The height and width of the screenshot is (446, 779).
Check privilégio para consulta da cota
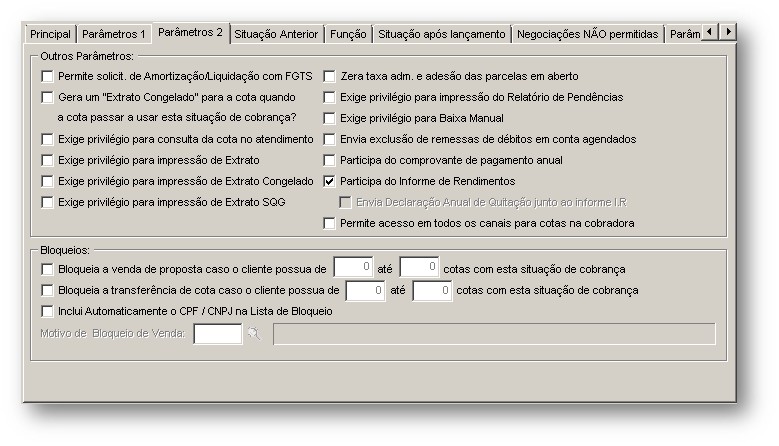click(47, 140)
